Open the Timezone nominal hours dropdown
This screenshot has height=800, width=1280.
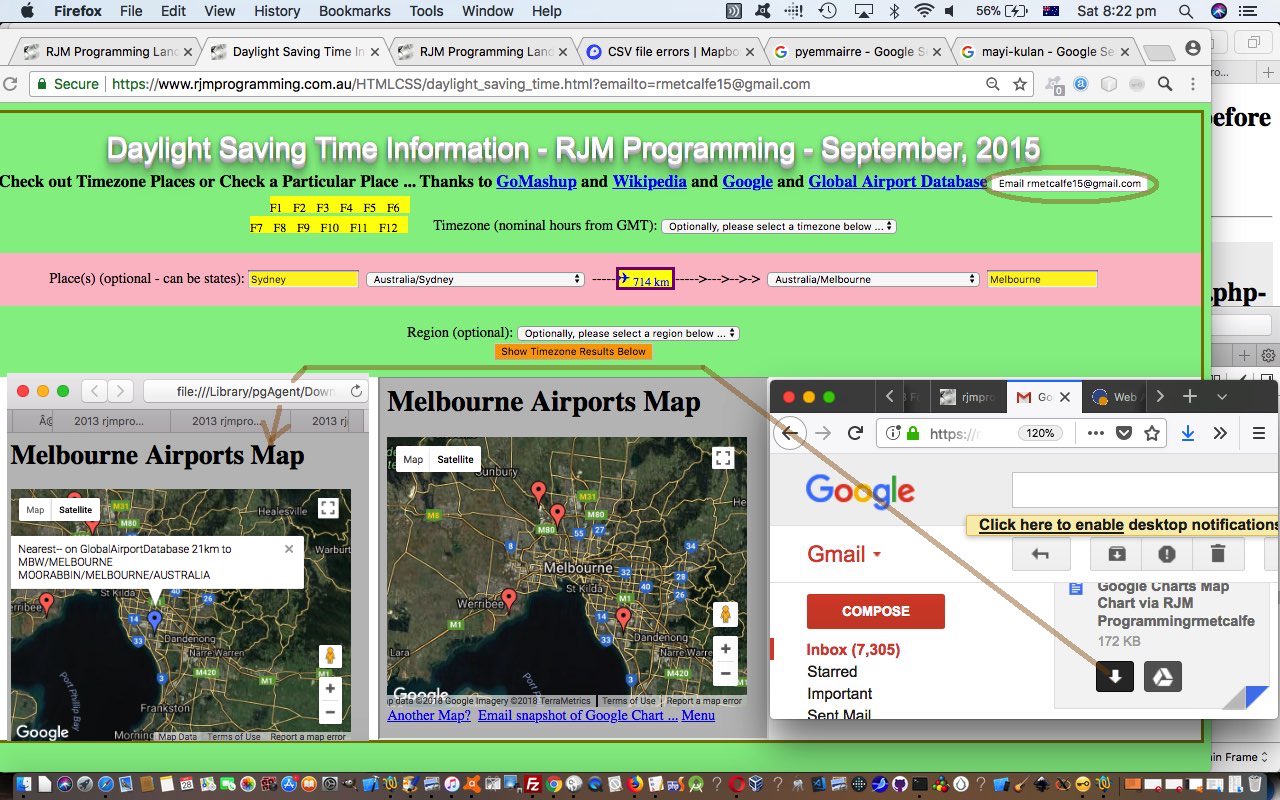click(778, 226)
